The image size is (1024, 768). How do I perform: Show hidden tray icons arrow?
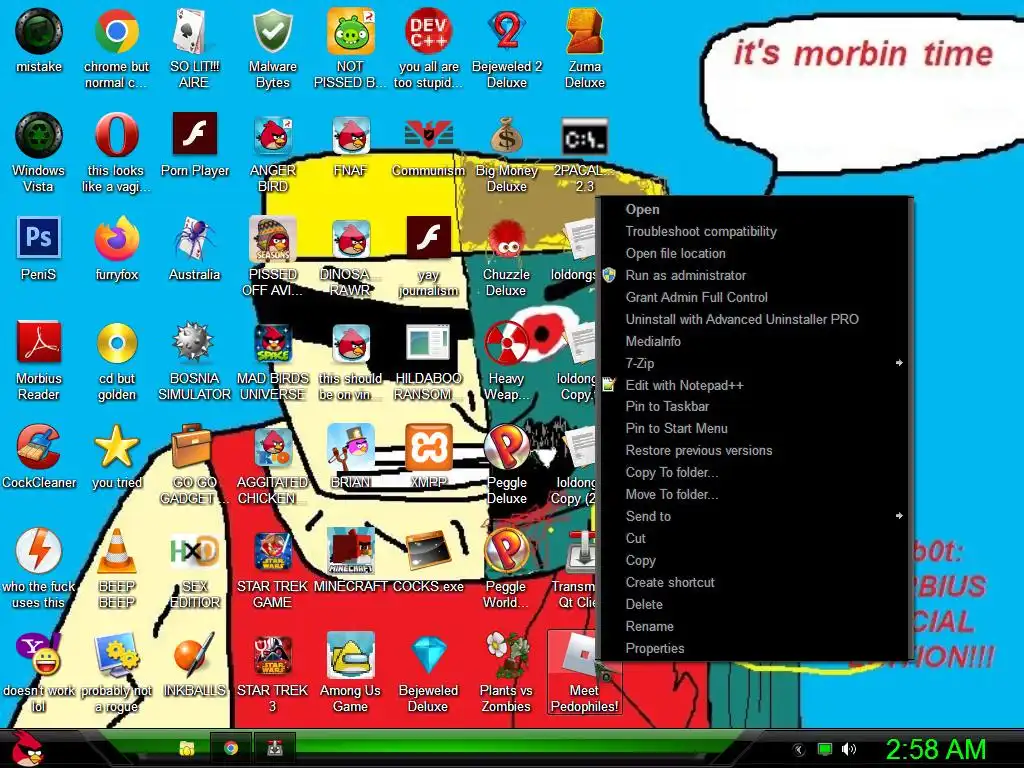point(799,750)
